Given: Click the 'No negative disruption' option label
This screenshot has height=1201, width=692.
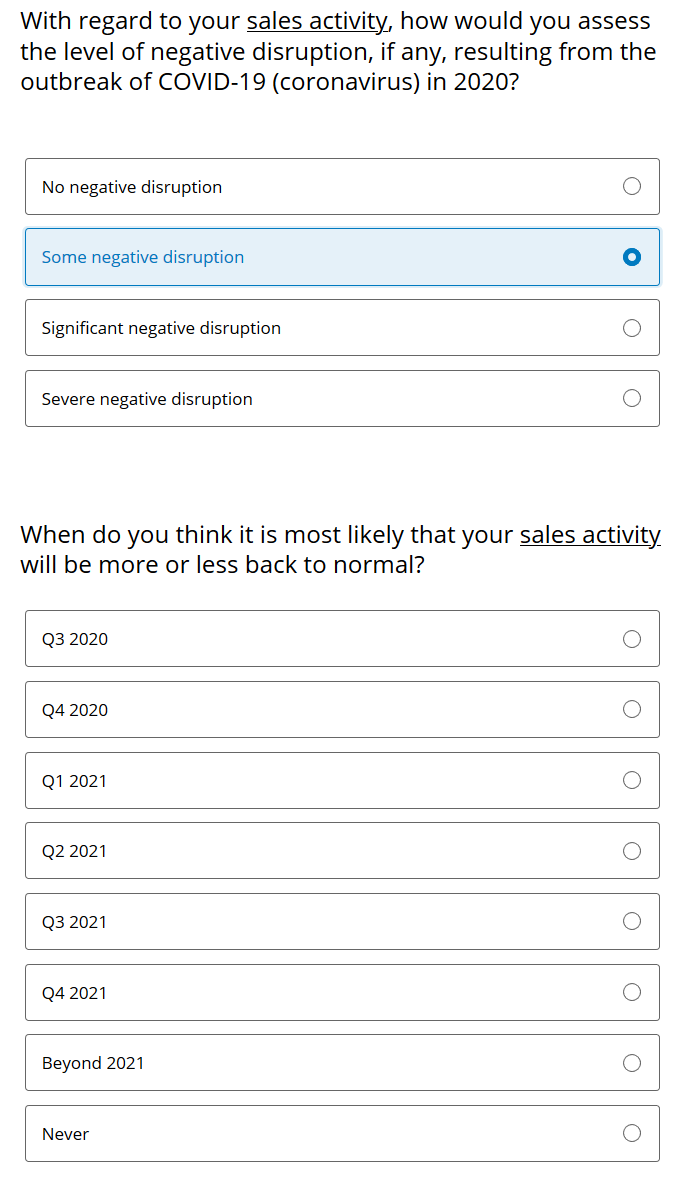Looking at the screenshot, I should click(132, 187).
